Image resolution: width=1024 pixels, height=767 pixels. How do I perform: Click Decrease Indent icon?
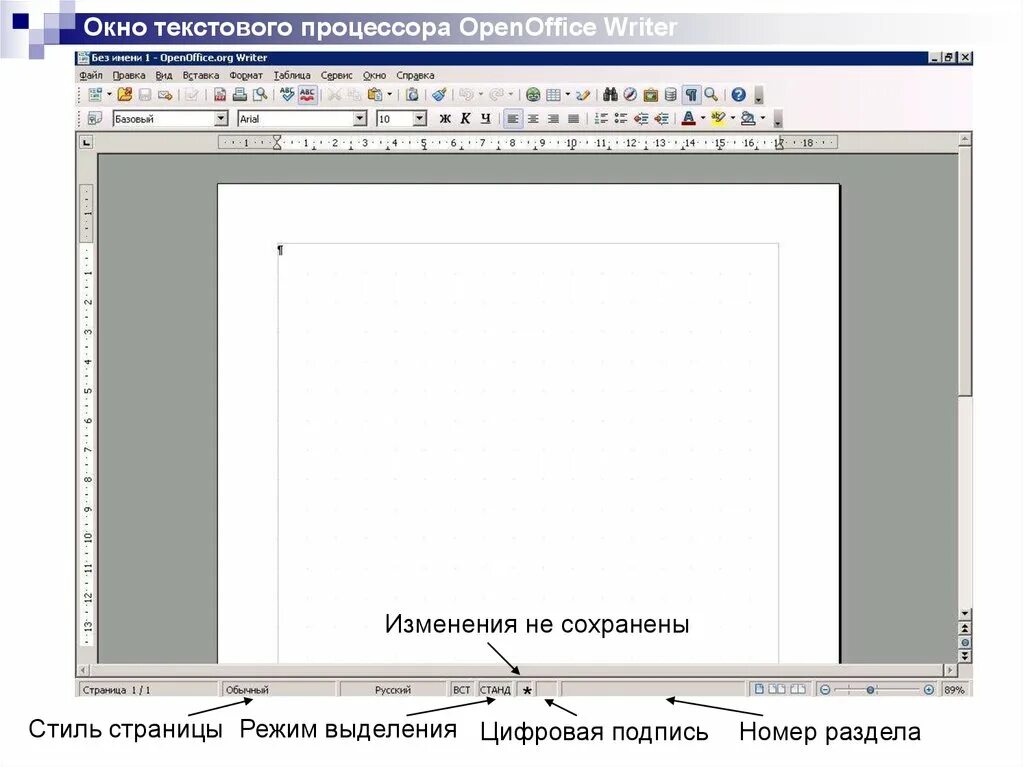pyautogui.click(x=641, y=118)
